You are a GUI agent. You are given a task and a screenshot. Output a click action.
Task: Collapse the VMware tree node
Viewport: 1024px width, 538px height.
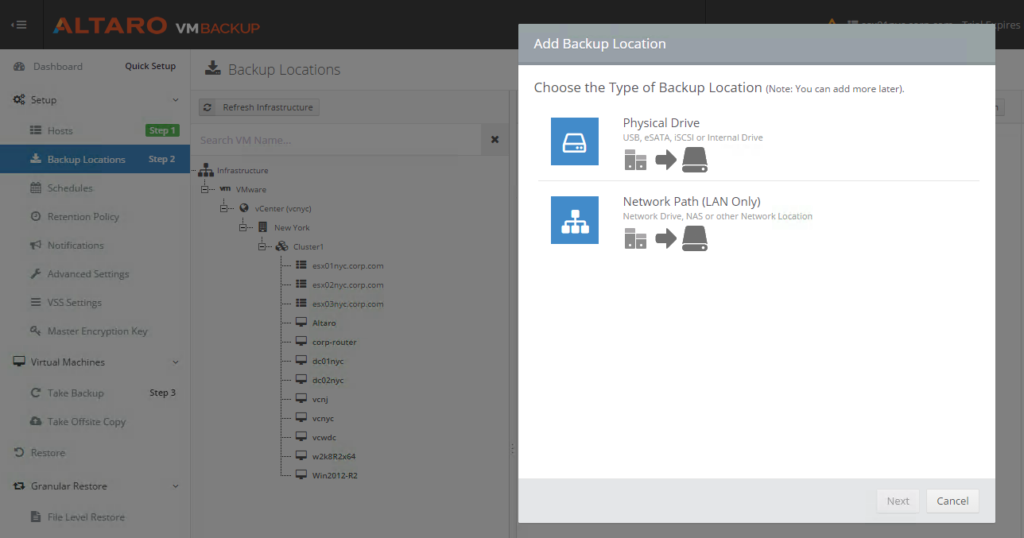pos(204,189)
